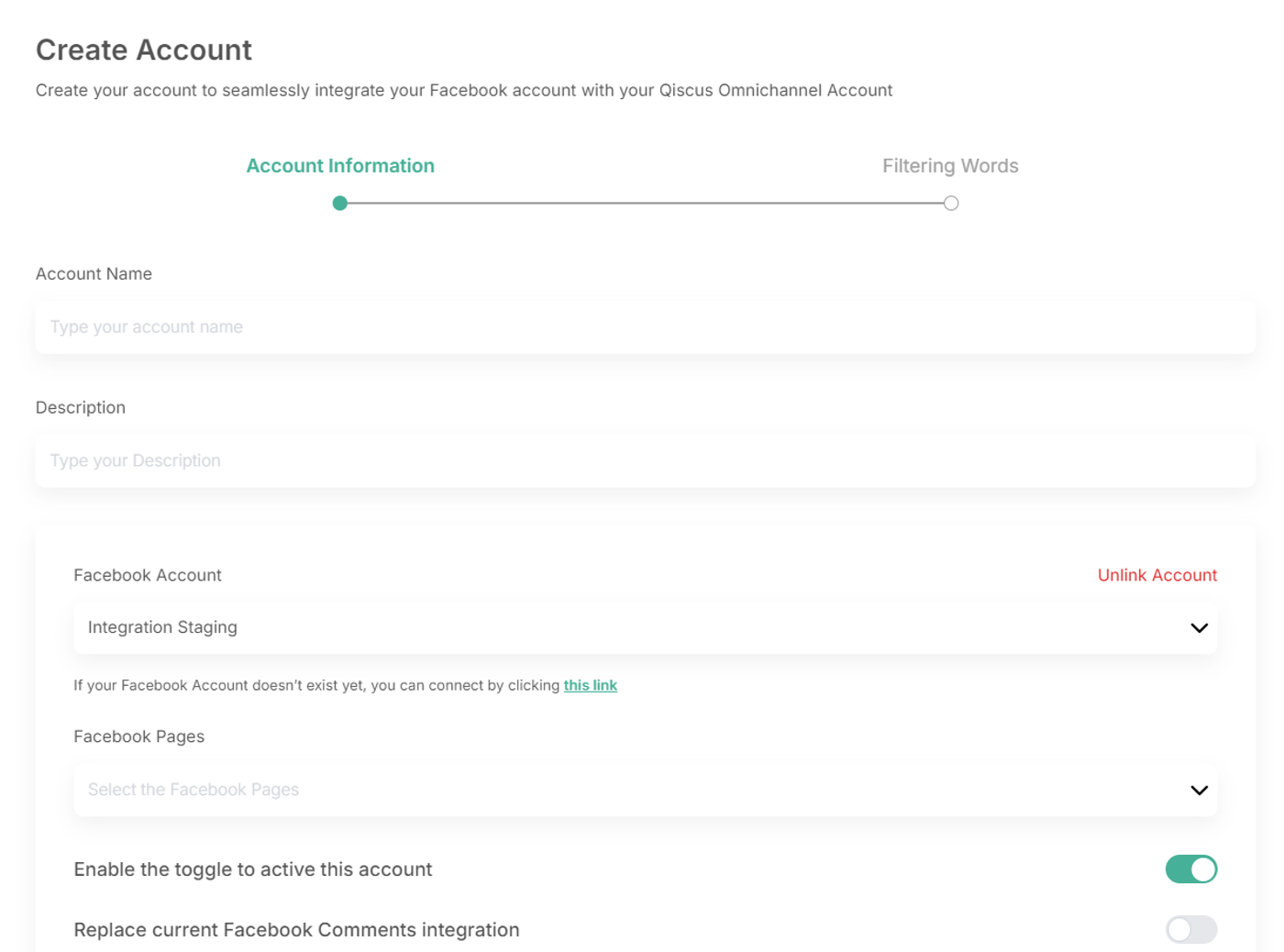Click the Facebook Pages label
Viewport: 1284px width, 952px height.
[x=139, y=736]
